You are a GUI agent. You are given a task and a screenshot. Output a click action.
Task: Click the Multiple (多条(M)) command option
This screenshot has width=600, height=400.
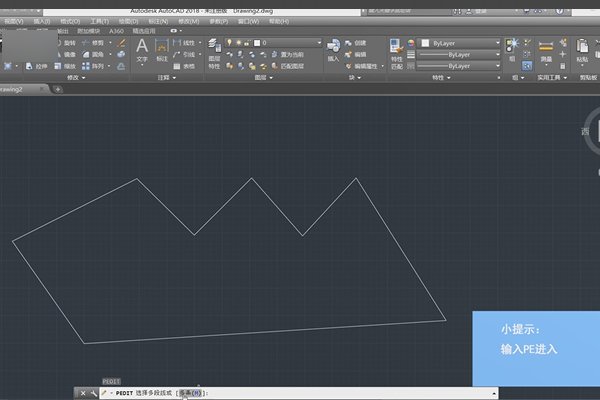[x=188, y=394]
